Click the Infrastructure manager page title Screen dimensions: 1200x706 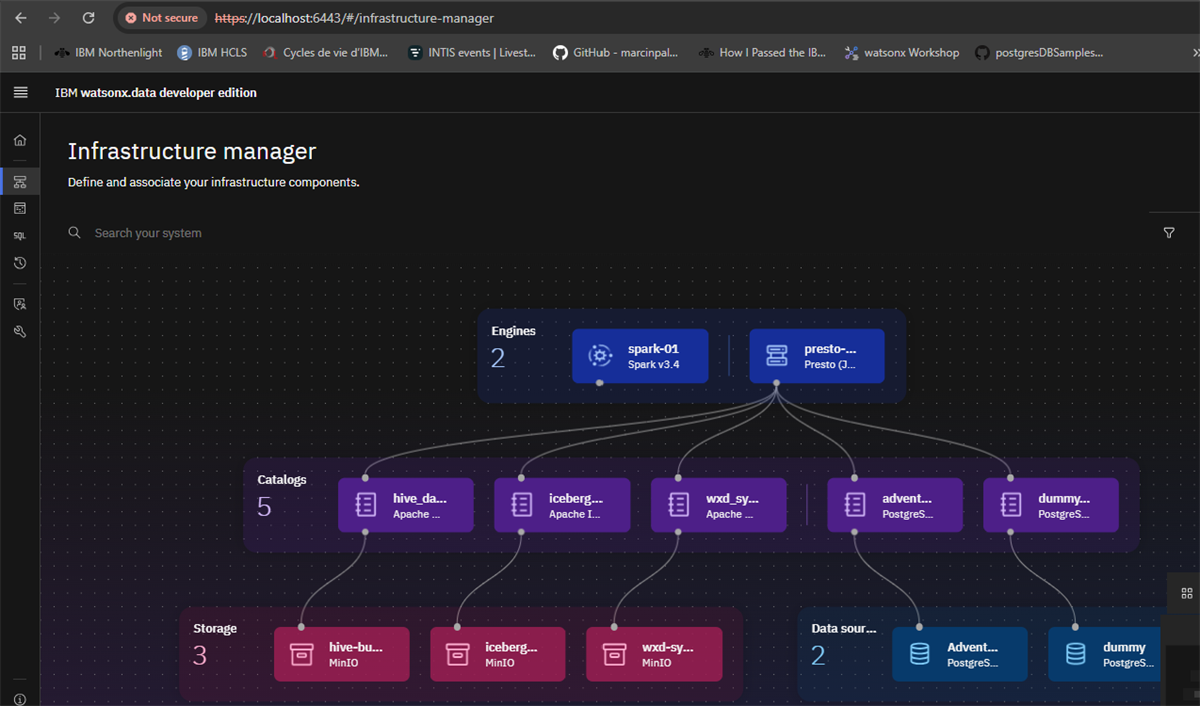tap(192, 152)
